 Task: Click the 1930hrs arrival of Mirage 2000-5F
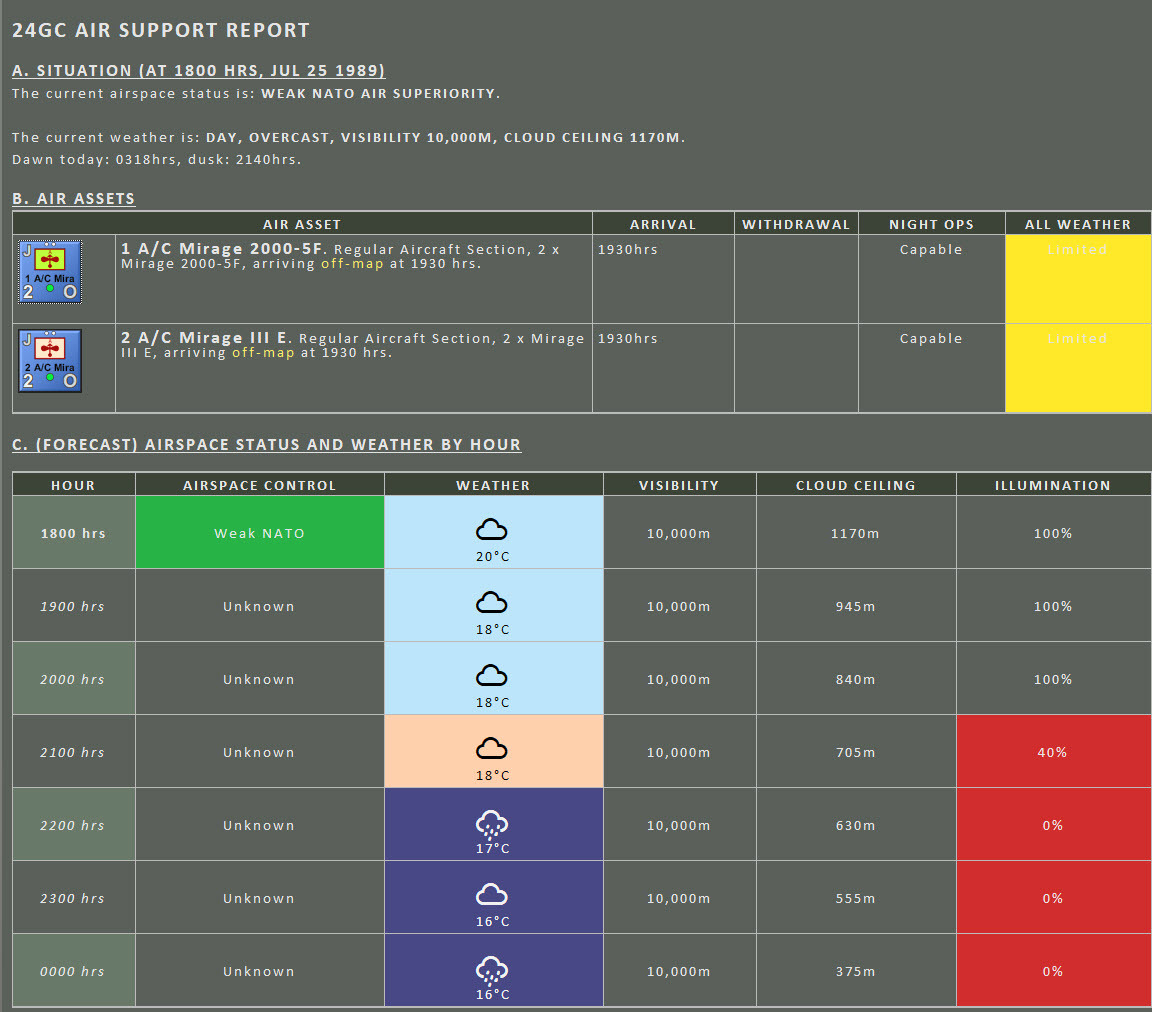pos(627,249)
